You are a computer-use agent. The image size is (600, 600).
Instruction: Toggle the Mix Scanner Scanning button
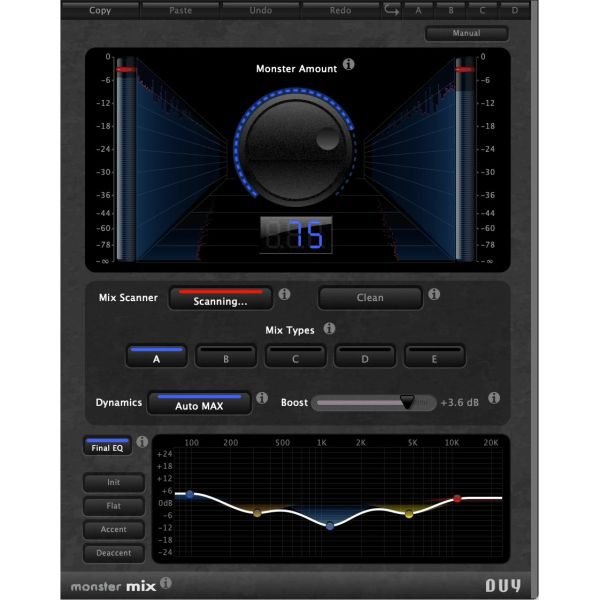coord(220,298)
